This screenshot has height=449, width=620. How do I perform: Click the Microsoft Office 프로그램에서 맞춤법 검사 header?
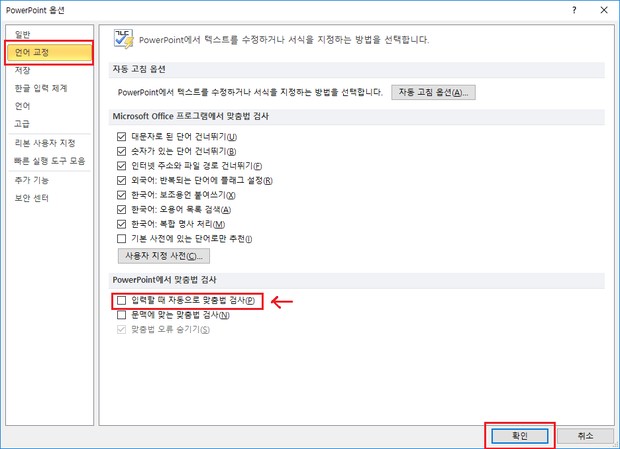[x=191, y=116]
